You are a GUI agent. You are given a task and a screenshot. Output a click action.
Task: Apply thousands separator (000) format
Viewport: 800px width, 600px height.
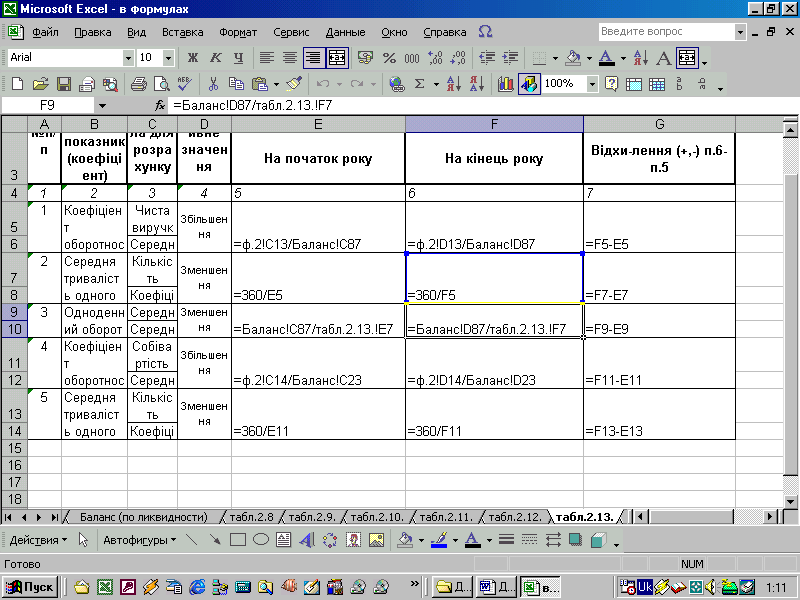click(x=412, y=58)
